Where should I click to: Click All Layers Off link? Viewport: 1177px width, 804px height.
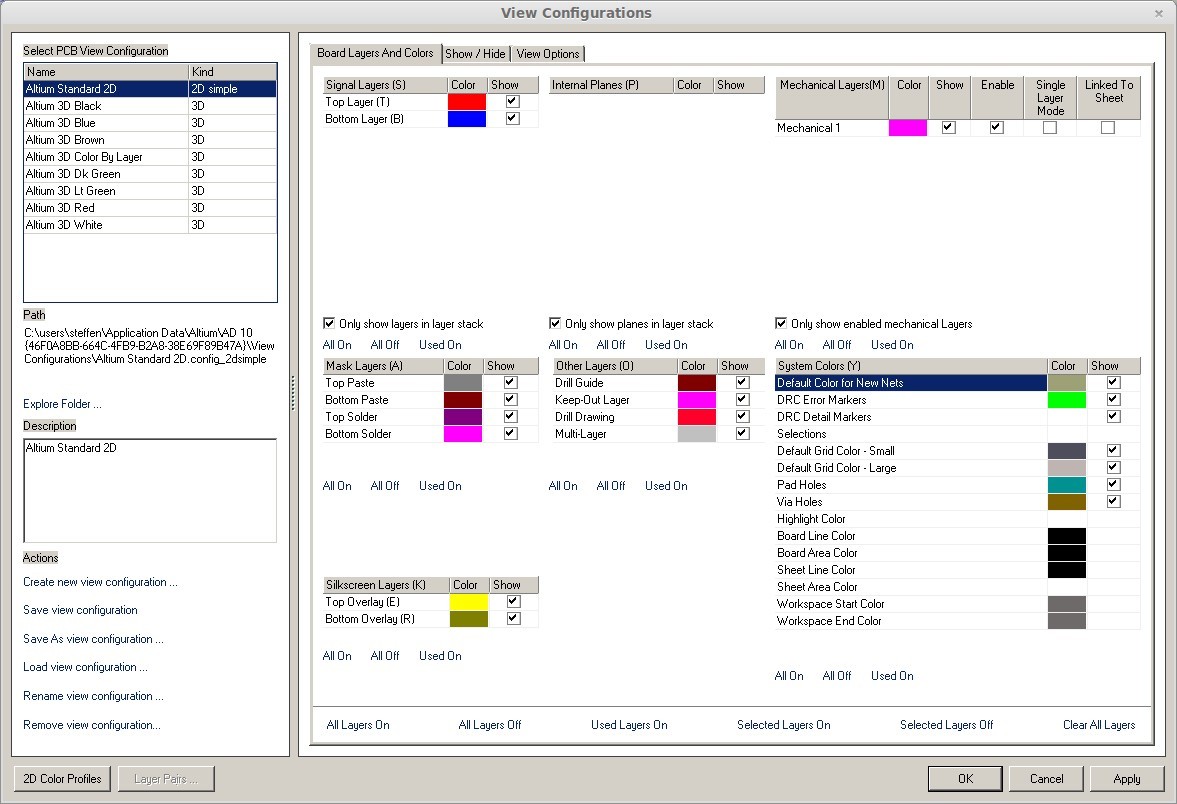(489, 724)
